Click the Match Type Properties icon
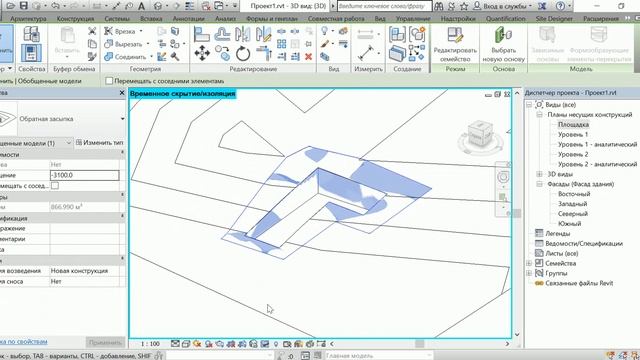Viewport: 640px width, 360px height. (x=92, y=57)
